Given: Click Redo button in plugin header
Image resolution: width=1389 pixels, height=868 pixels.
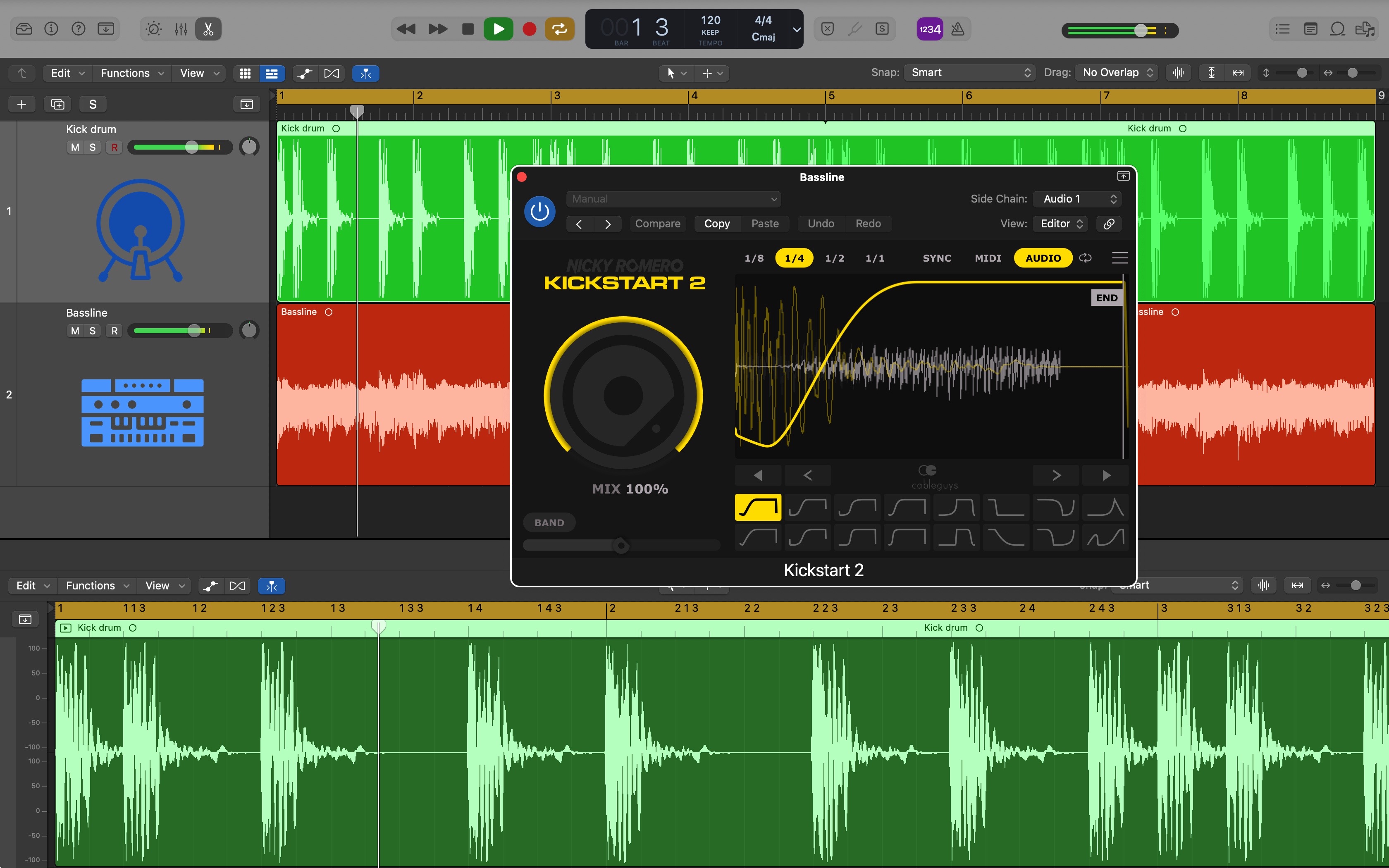Looking at the screenshot, I should 868,223.
